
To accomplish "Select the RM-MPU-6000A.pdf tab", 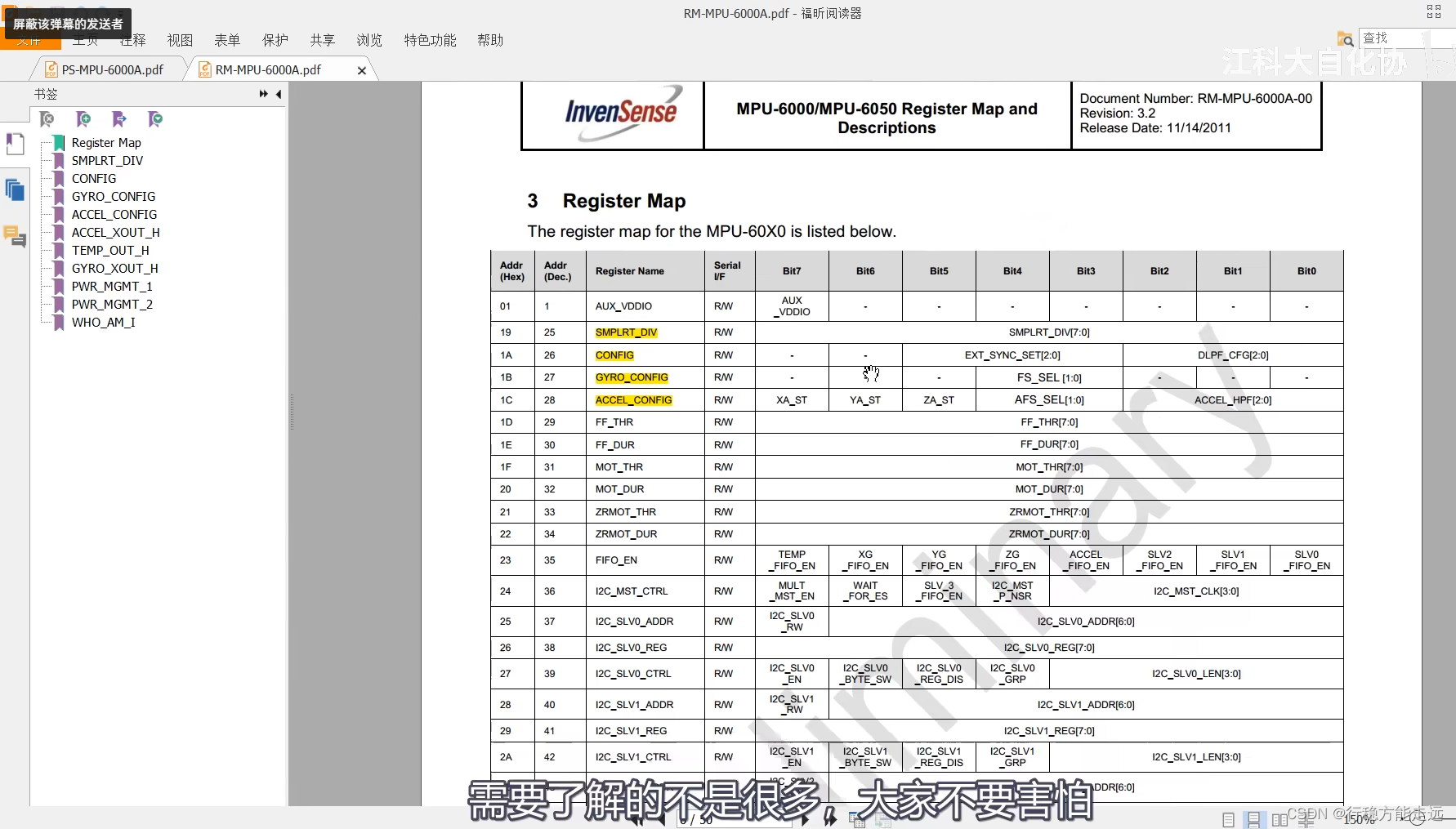I will (268, 69).
